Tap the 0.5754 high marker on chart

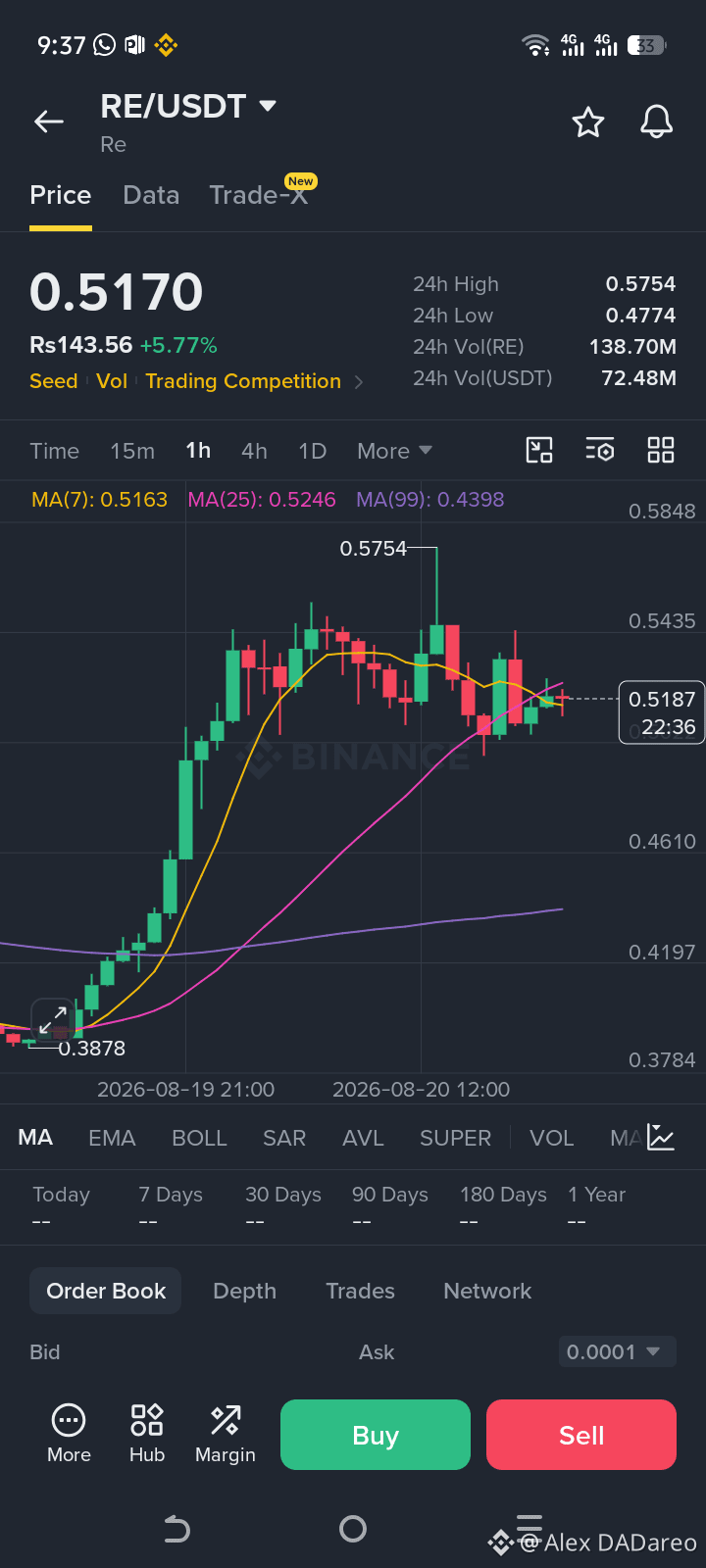click(x=374, y=549)
